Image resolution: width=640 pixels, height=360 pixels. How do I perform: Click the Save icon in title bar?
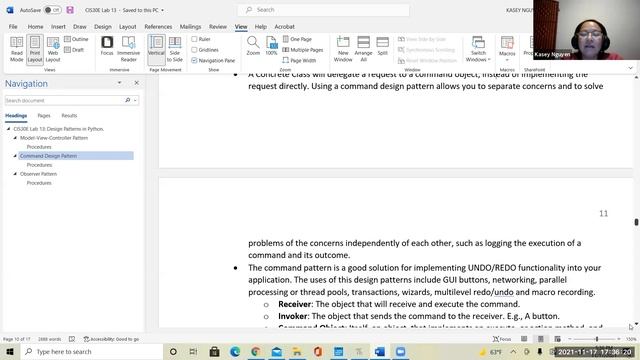70,10
